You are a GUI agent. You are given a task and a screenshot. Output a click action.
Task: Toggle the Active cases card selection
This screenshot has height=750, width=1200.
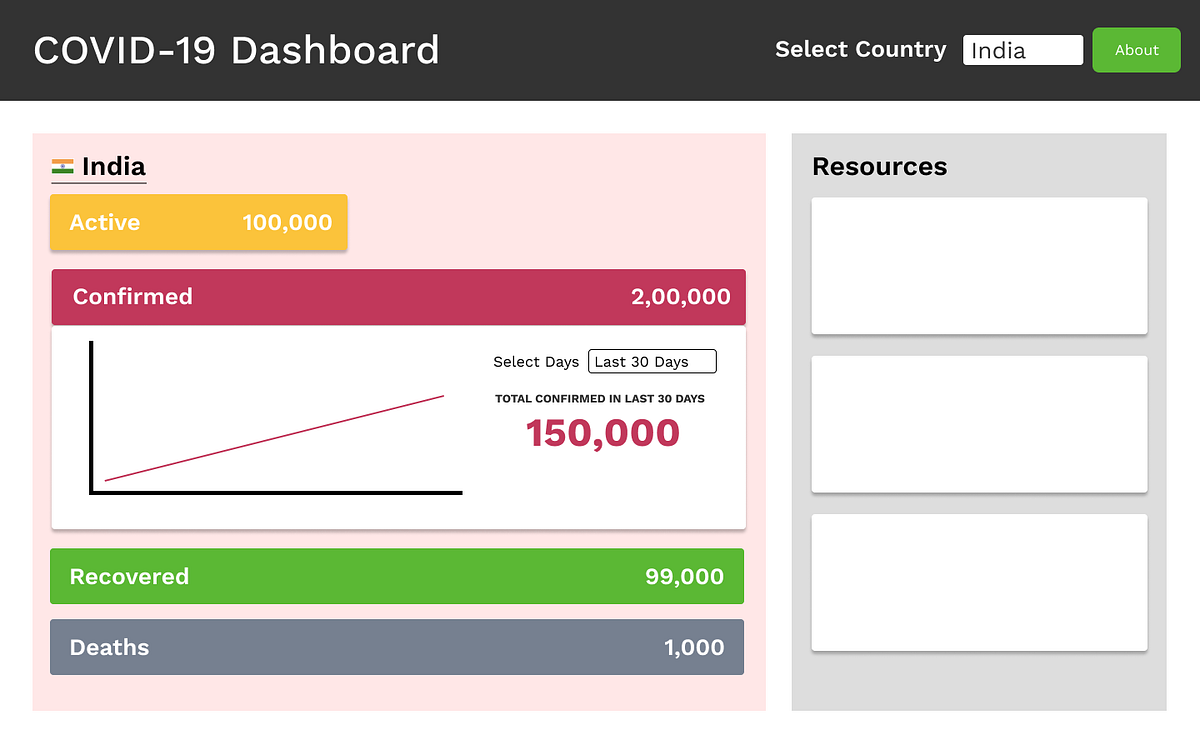(198, 222)
